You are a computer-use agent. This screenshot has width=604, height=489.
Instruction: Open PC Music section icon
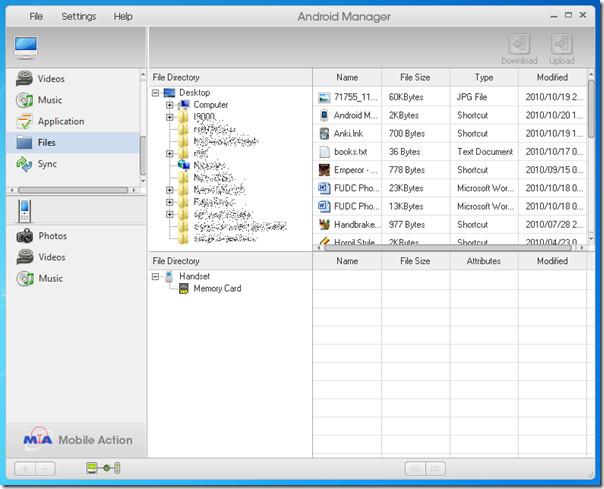(x=24, y=100)
